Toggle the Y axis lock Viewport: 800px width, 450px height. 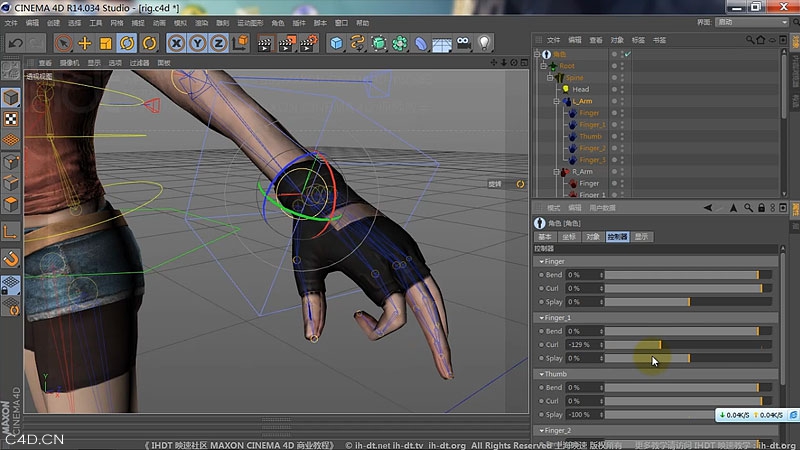(197, 43)
